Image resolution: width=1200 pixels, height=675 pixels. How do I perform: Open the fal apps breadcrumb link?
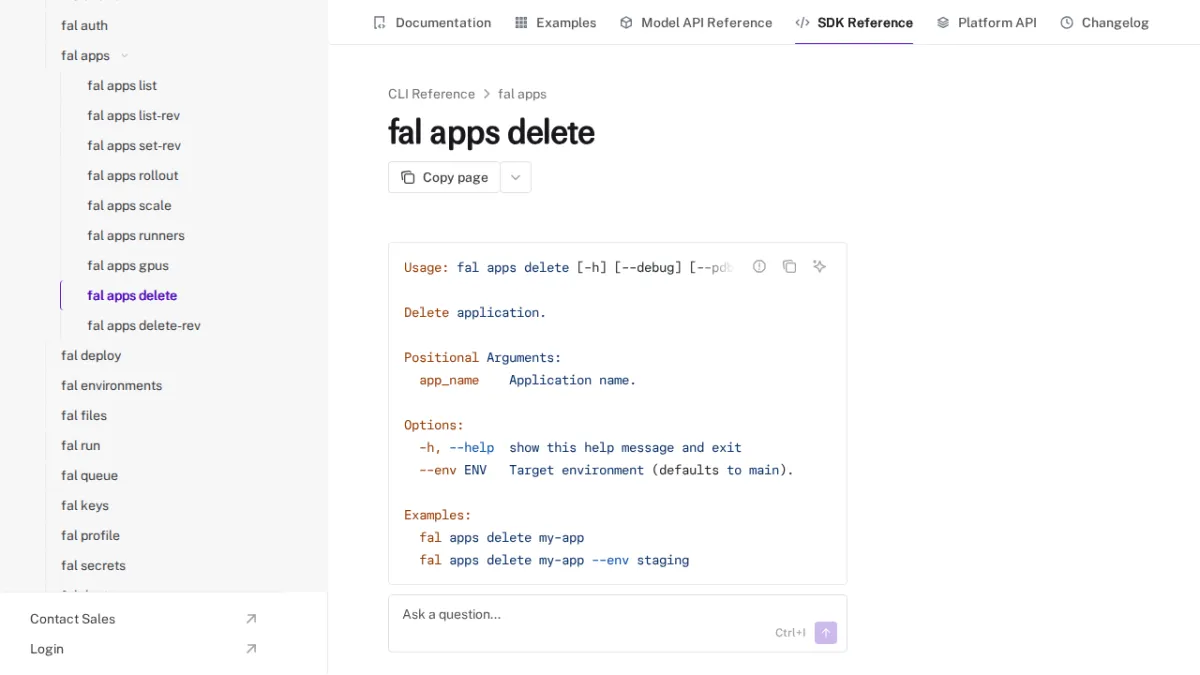click(x=522, y=94)
